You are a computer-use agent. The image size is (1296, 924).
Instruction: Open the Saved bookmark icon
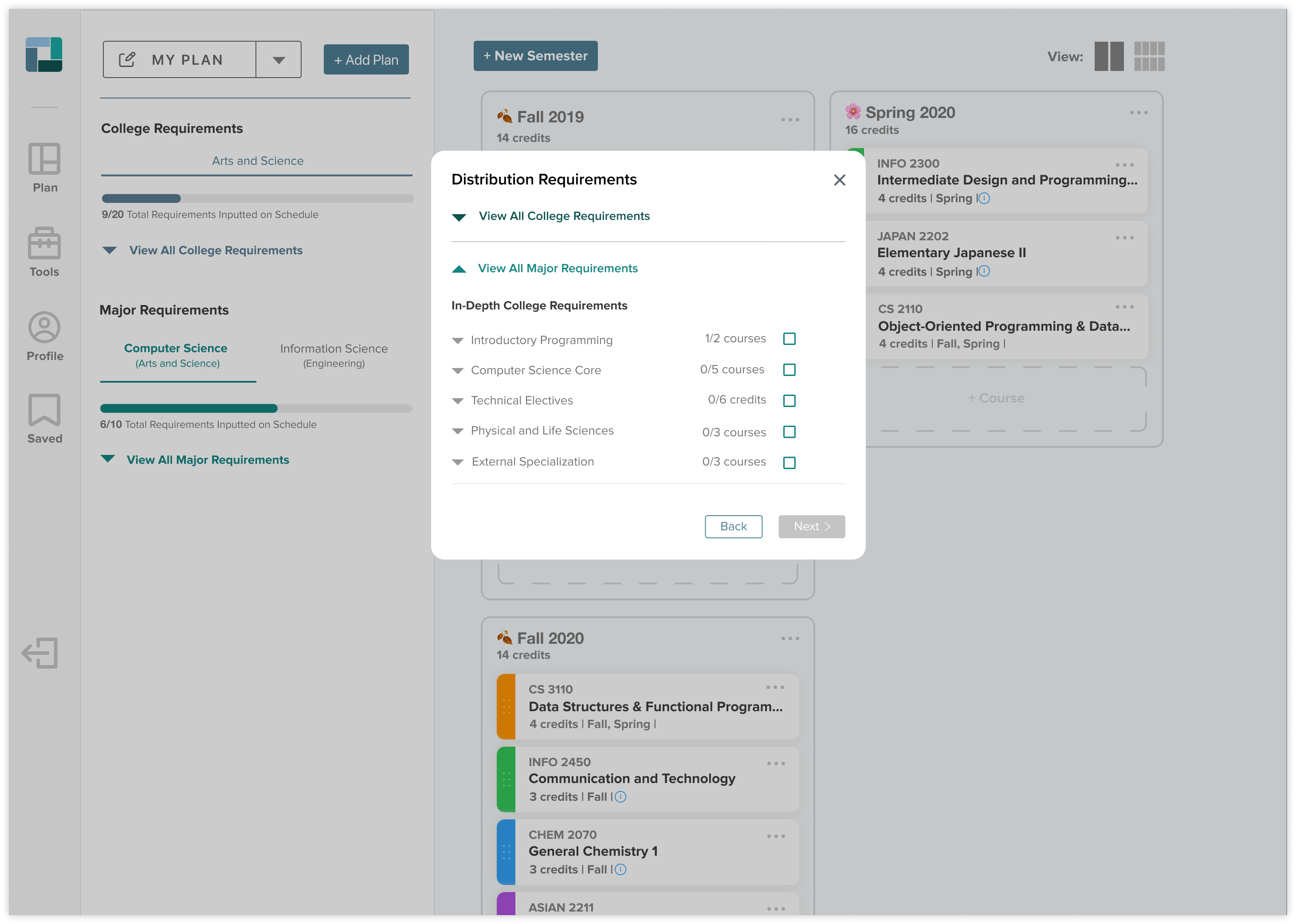[x=44, y=410]
